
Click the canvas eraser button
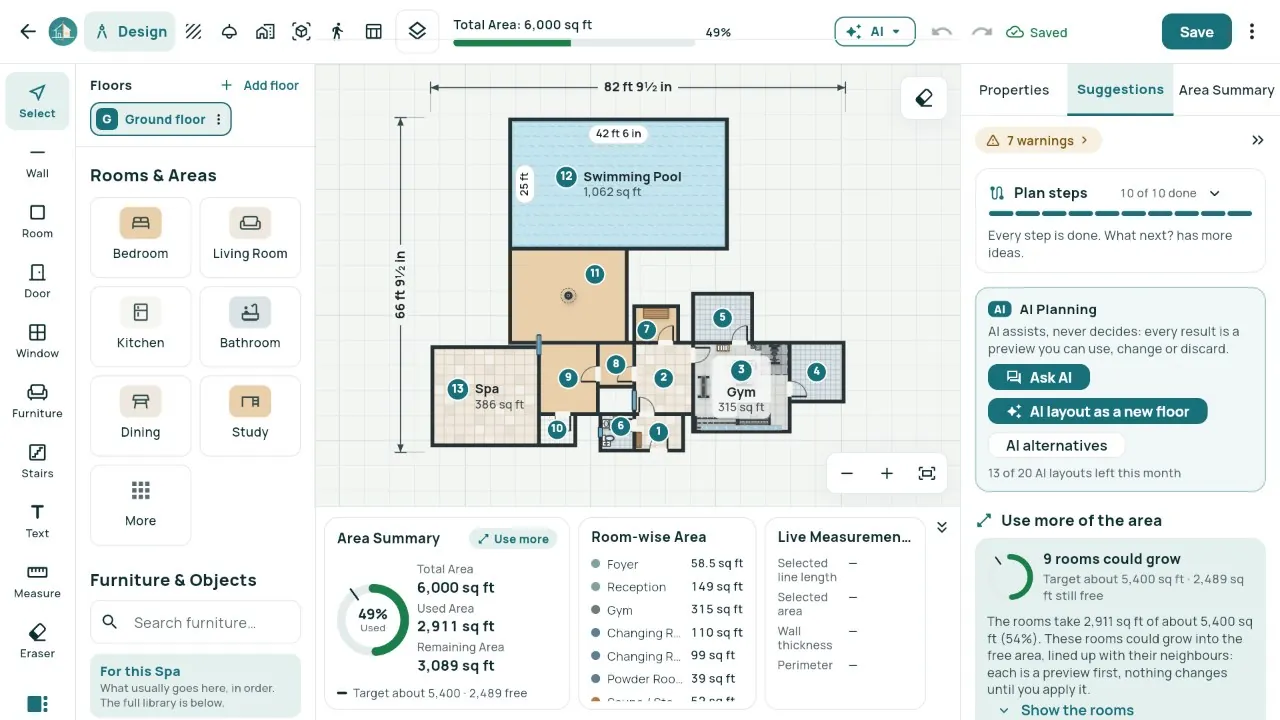point(923,98)
